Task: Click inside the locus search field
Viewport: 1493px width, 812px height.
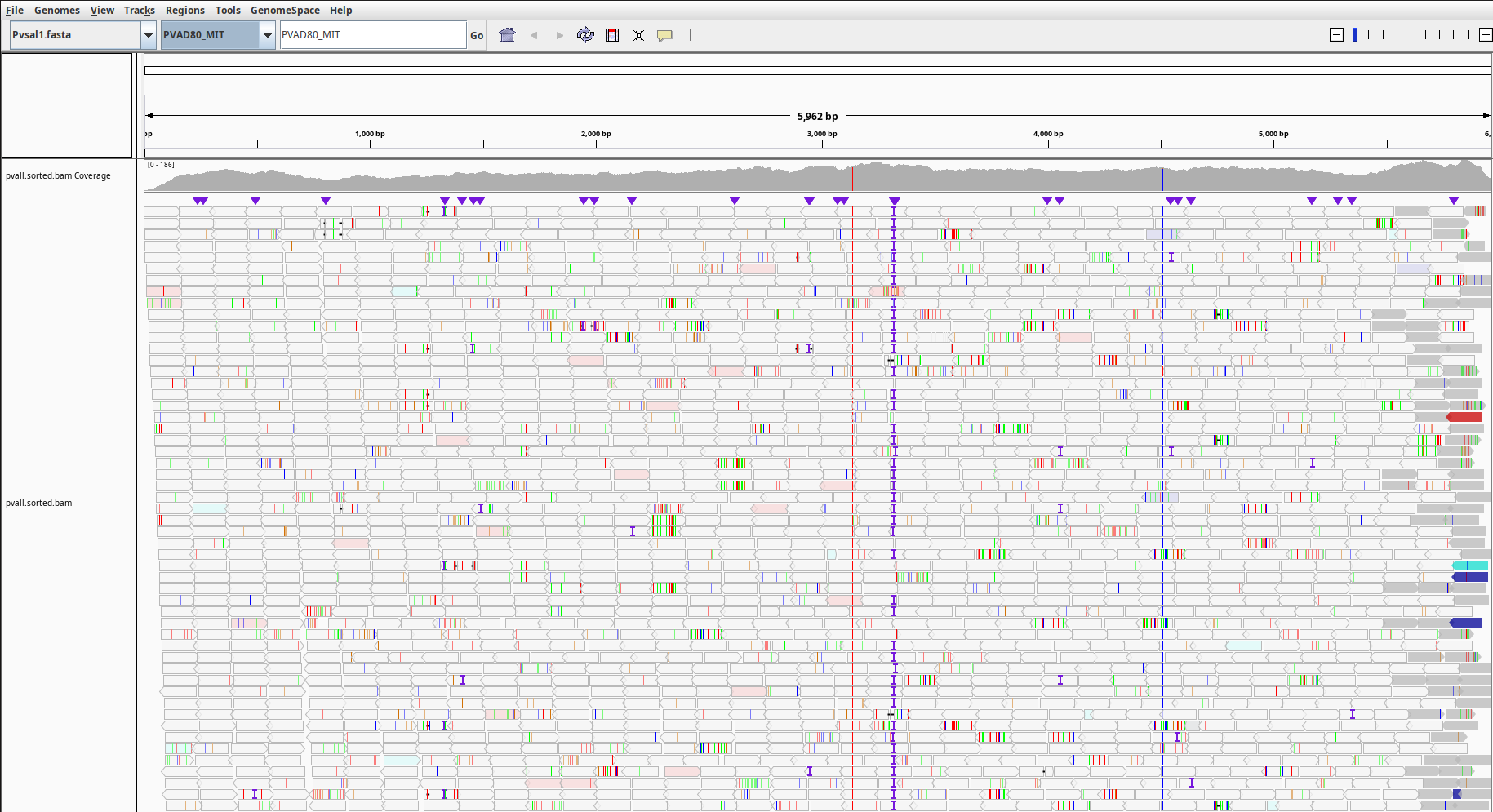Action: click(x=372, y=34)
